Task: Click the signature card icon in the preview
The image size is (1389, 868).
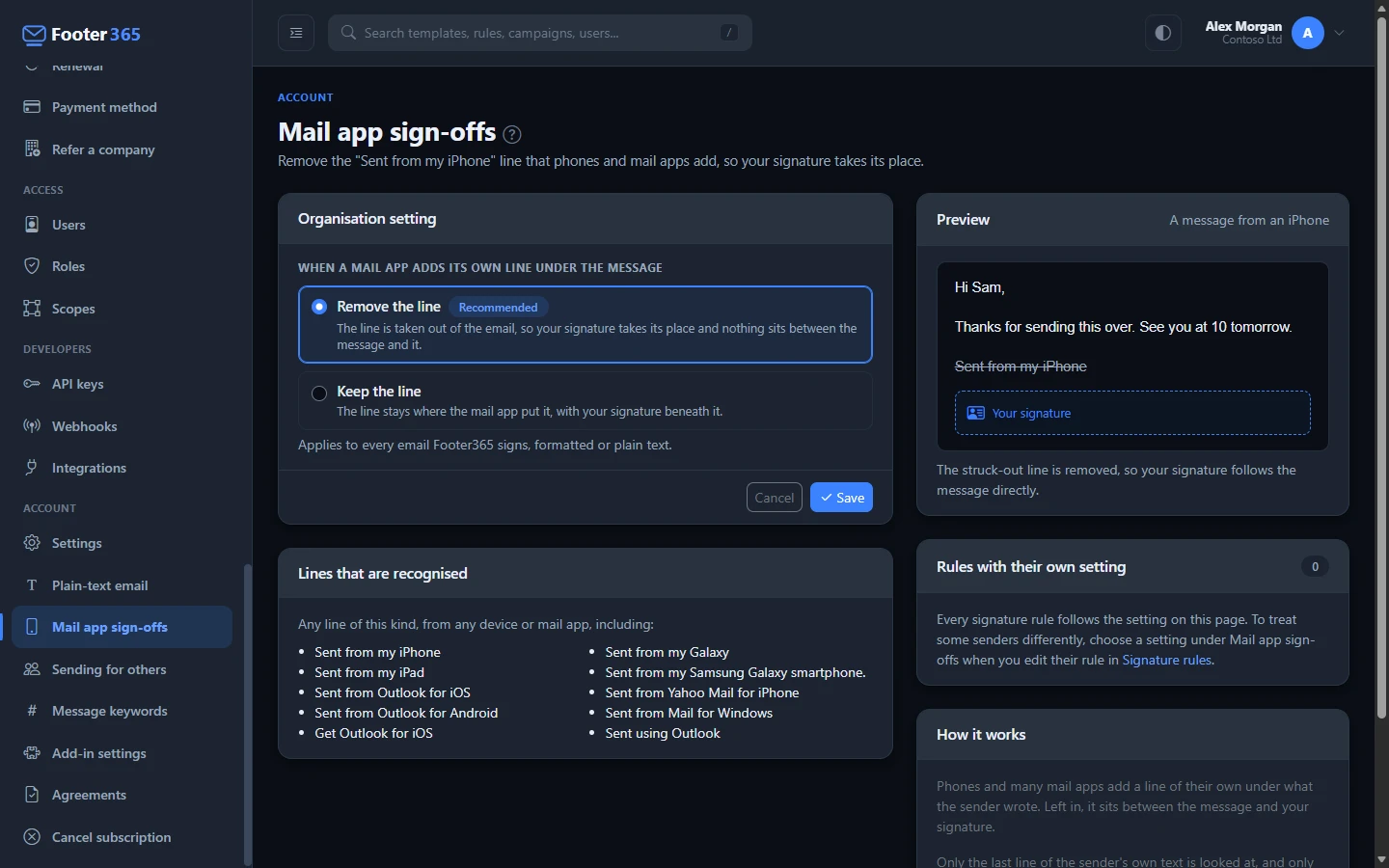Action: pyautogui.click(x=976, y=413)
